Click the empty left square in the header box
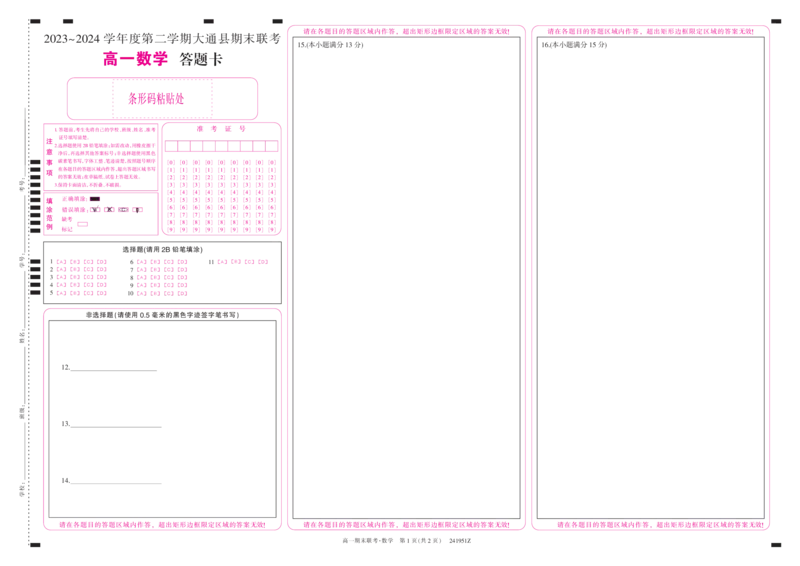The width and height of the screenshot is (800, 566). pyautogui.click(x=90, y=99)
